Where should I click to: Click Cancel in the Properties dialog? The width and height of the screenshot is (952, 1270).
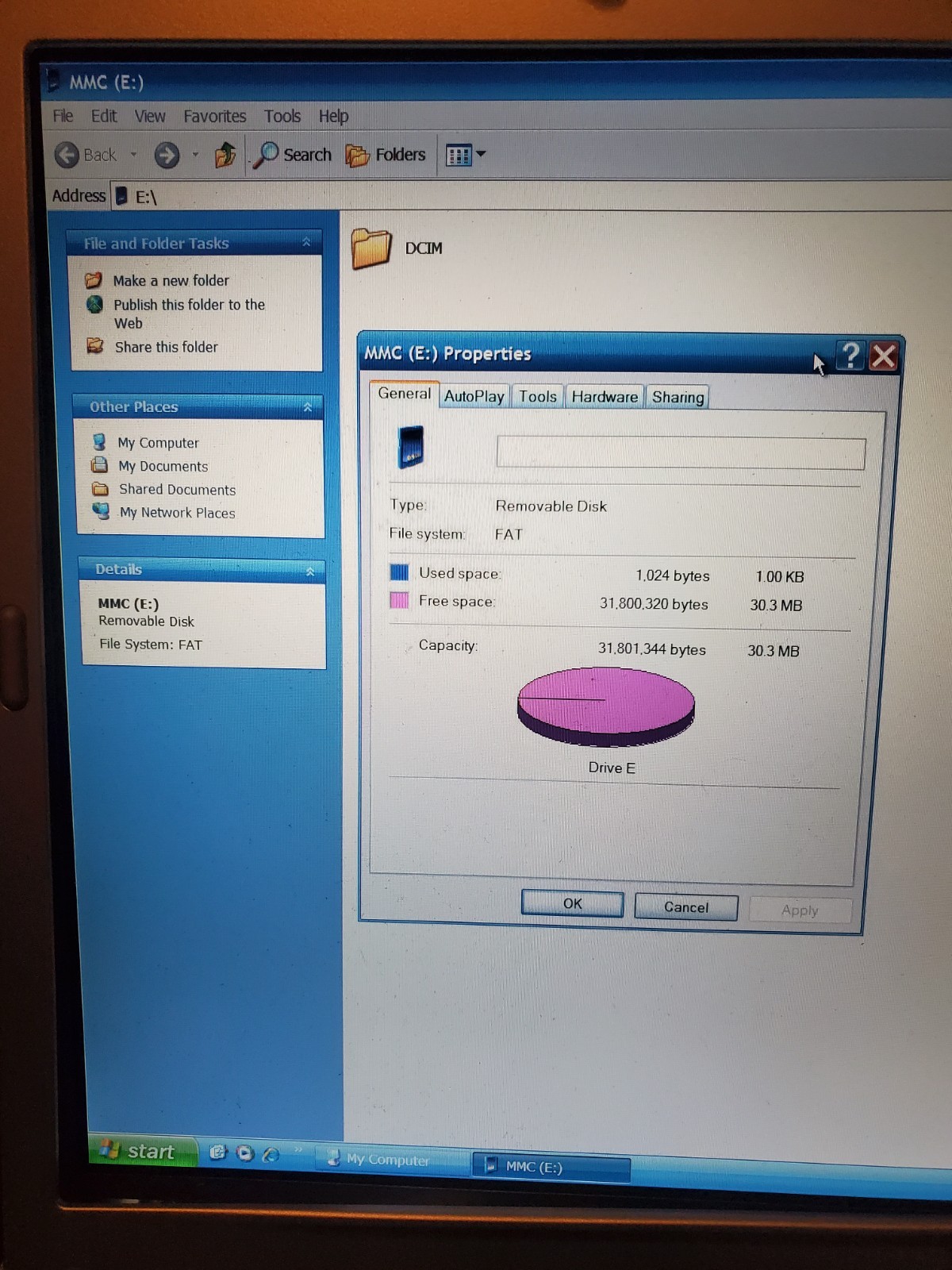(686, 906)
